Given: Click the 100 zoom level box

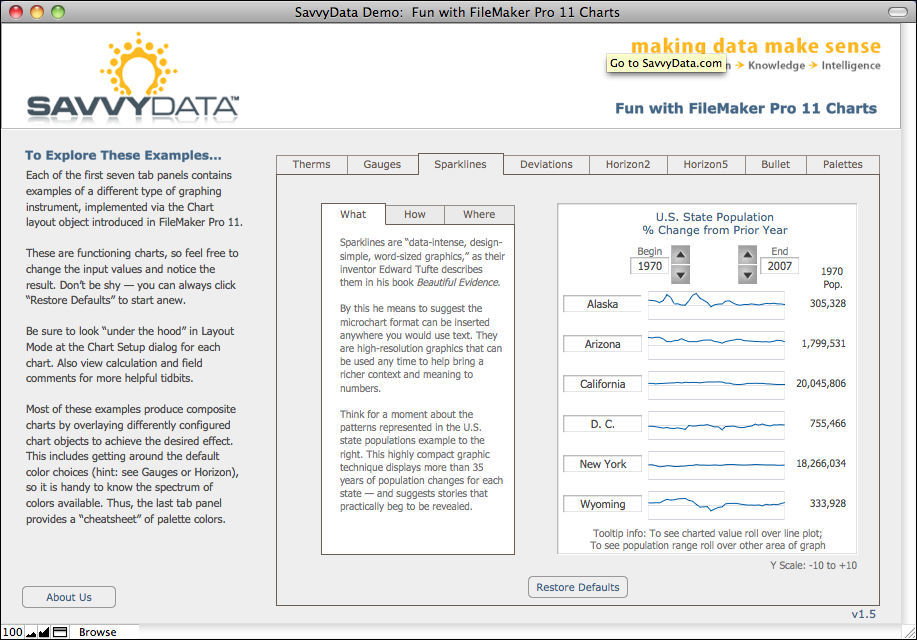Looking at the screenshot, I should pyautogui.click(x=12, y=632).
